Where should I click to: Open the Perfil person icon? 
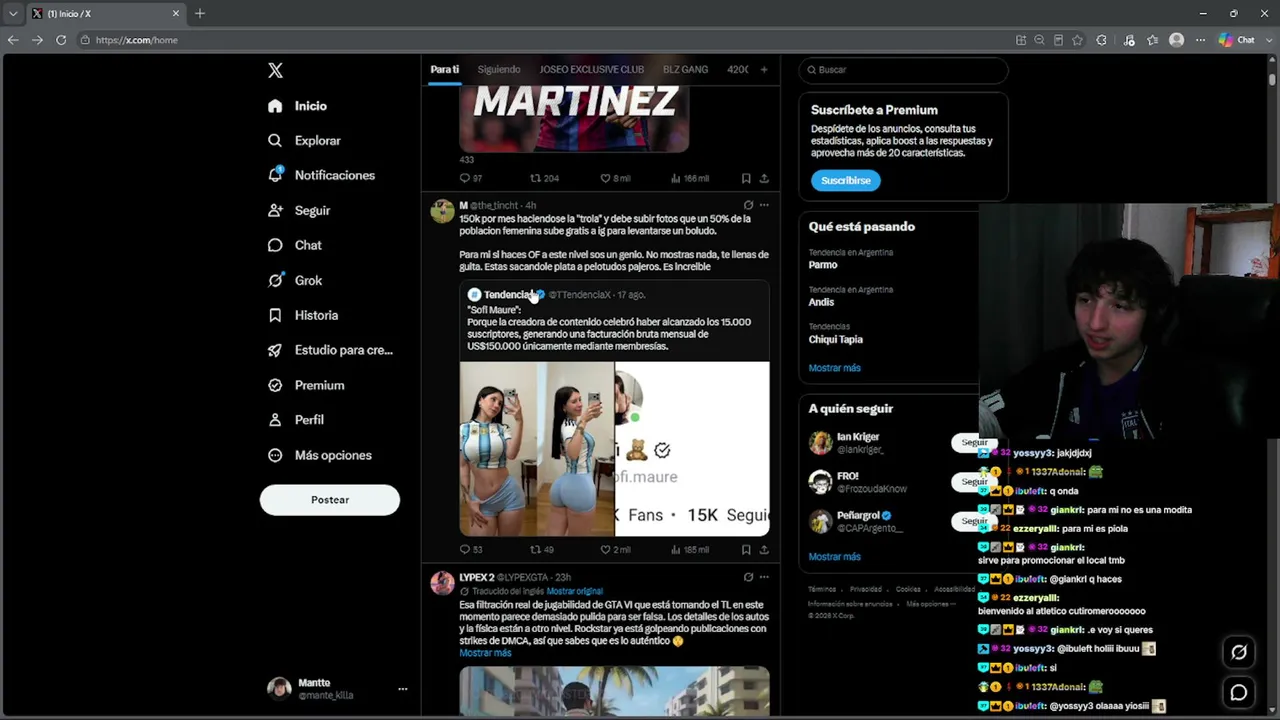point(275,420)
